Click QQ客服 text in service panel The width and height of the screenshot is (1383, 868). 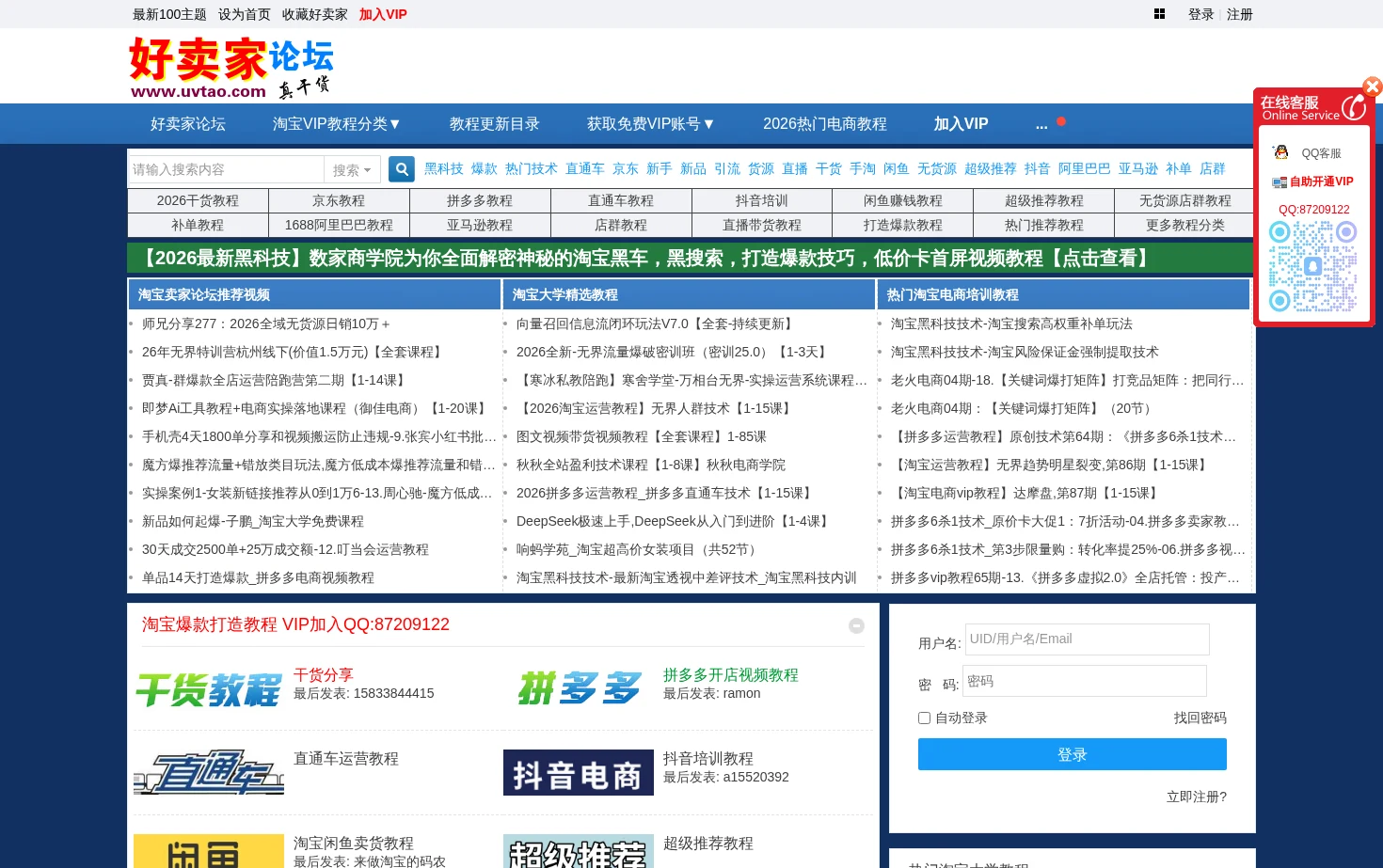(x=1321, y=153)
